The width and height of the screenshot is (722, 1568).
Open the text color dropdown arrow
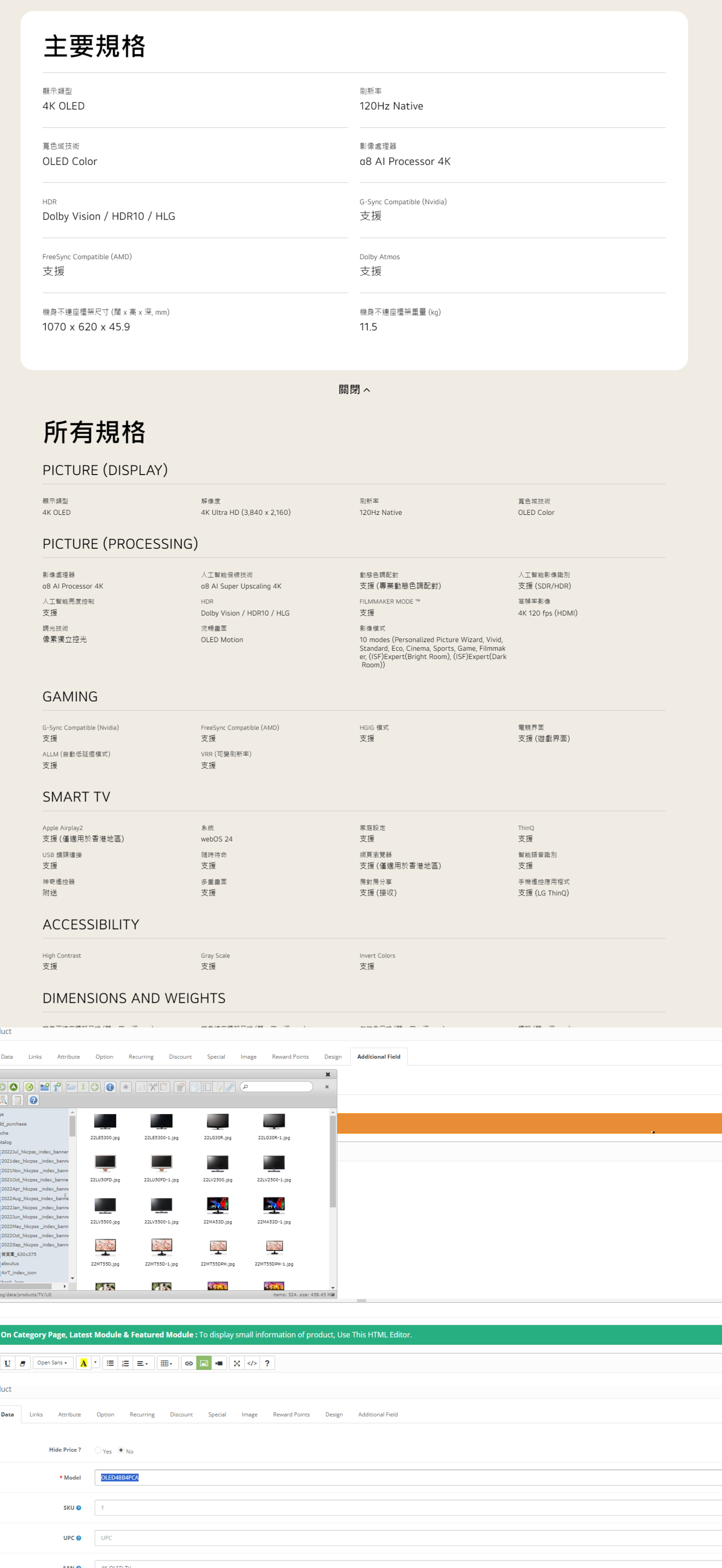[x=96, y=1363]
